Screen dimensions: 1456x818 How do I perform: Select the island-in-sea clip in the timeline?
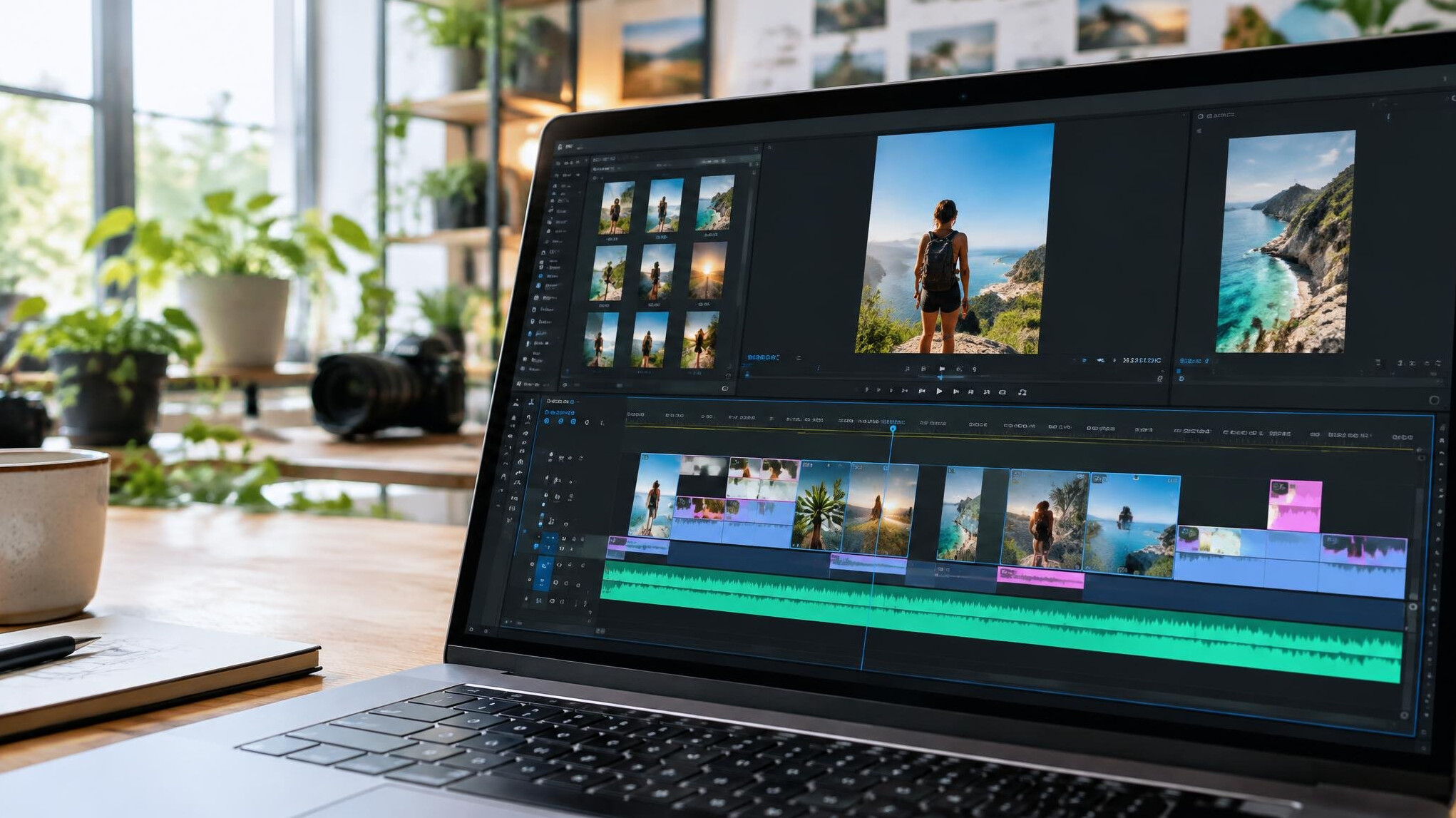click(1131, 524)
